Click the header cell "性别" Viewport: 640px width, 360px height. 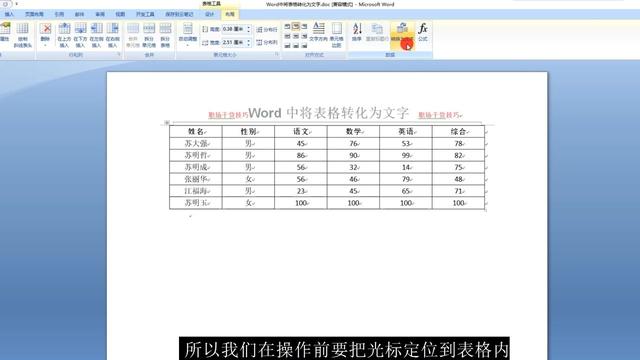pos(249,131)
